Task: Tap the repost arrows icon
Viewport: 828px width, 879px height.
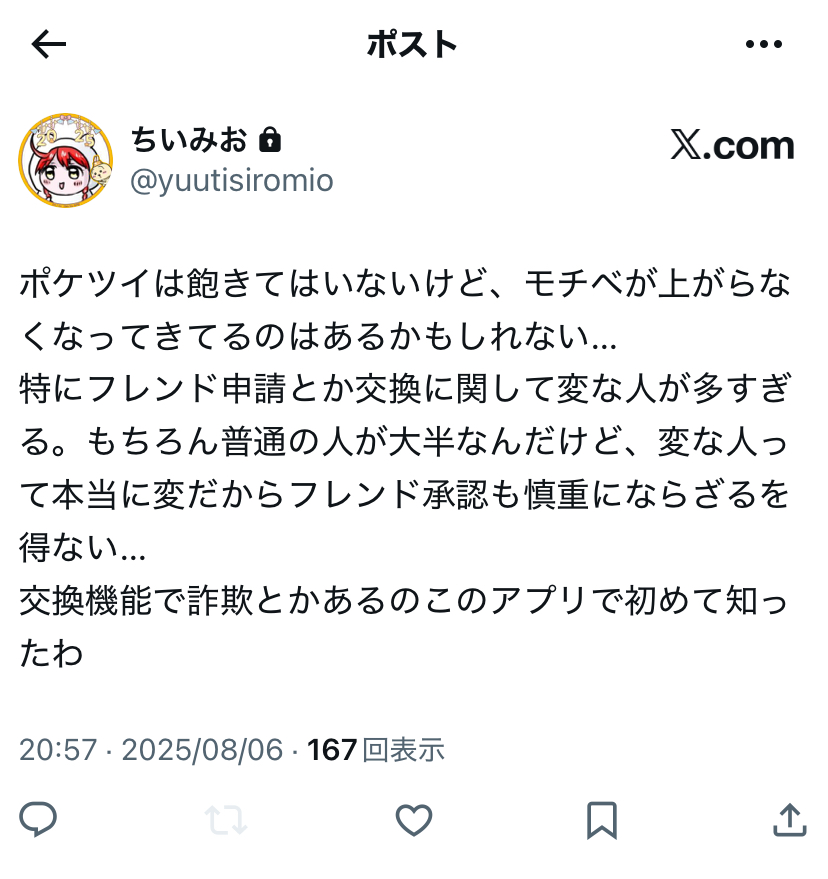Action: [226, 820]
